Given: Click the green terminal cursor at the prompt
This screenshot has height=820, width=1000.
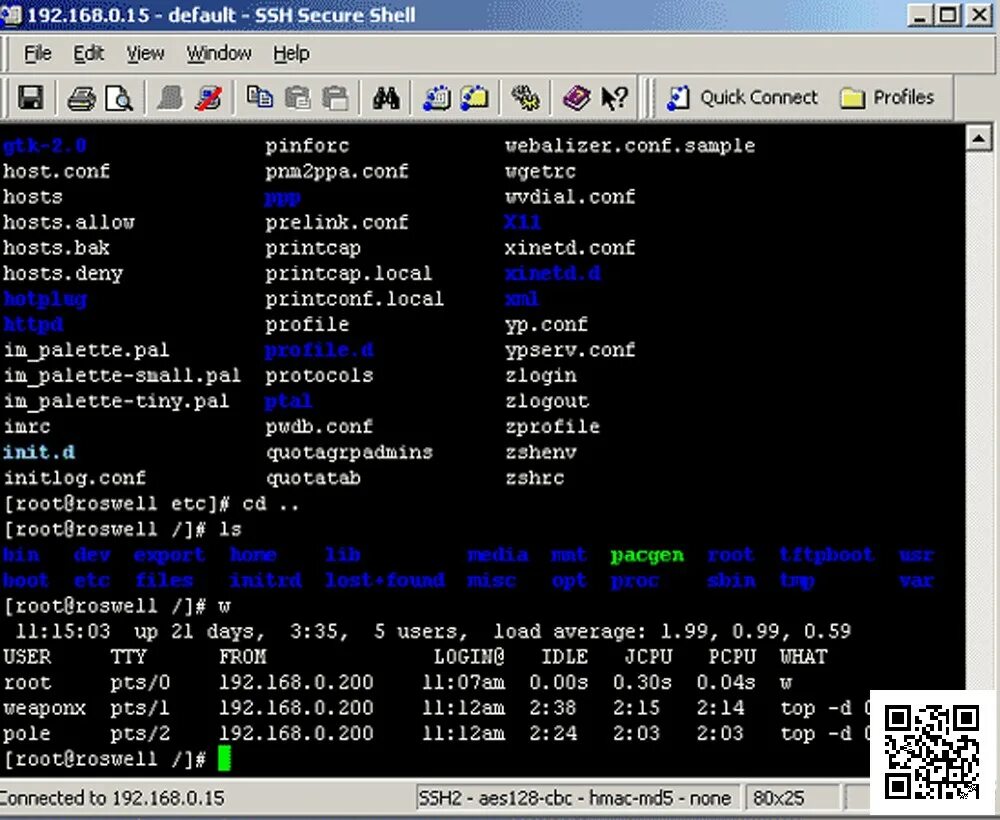Looking at the screenshot, I should (224, 759).
